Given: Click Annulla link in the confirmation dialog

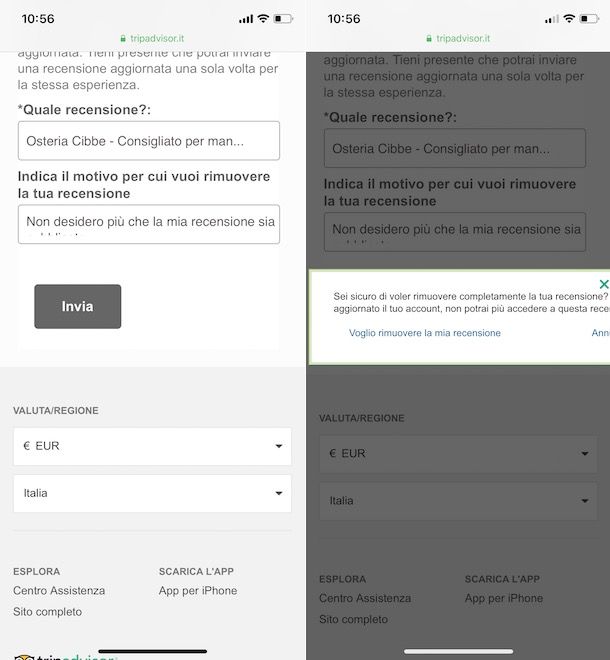Looking at the screenshot, I should coord(601,333).
